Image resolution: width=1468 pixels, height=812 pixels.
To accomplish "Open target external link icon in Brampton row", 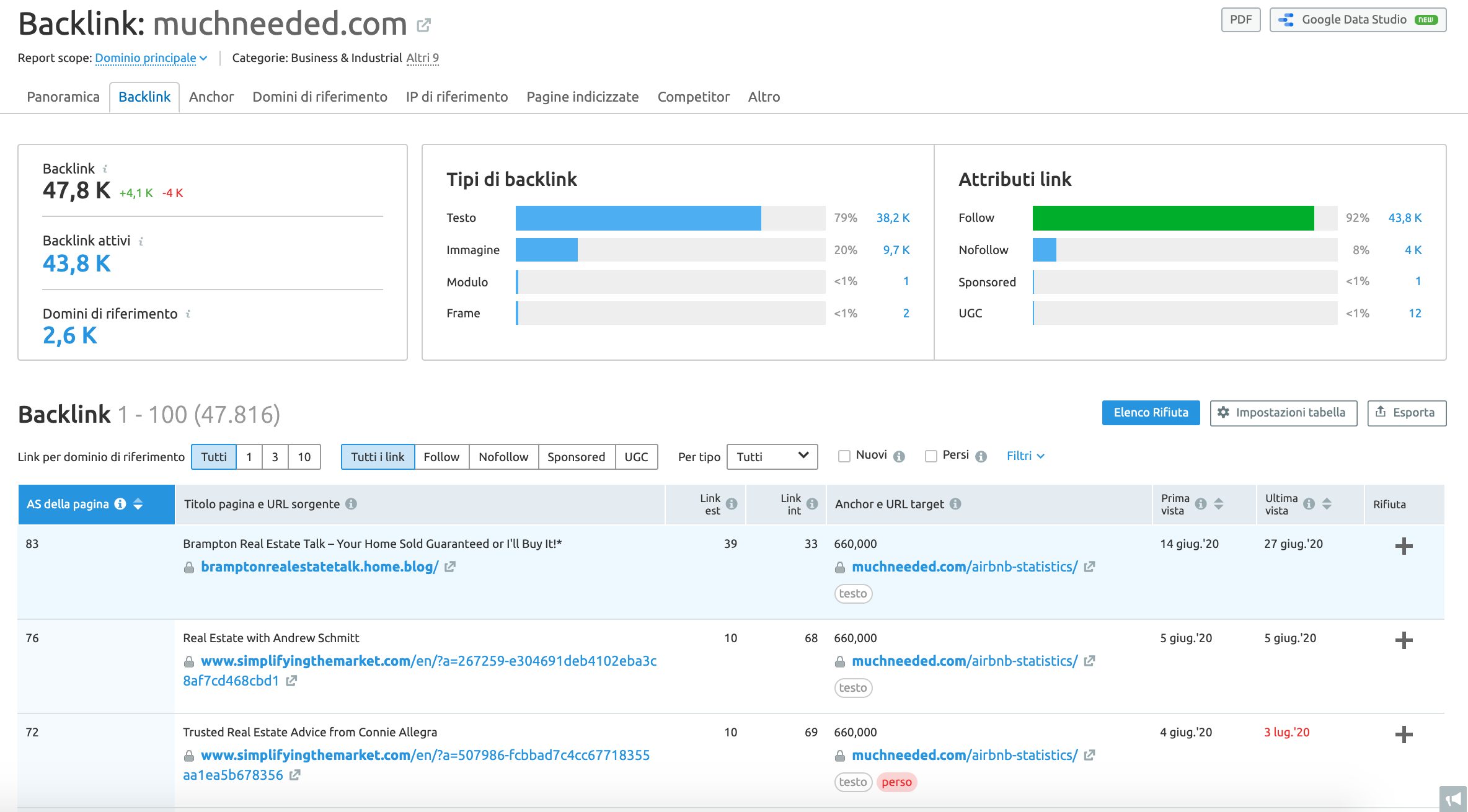I will pyautogui.click(x=1089, y=567).
